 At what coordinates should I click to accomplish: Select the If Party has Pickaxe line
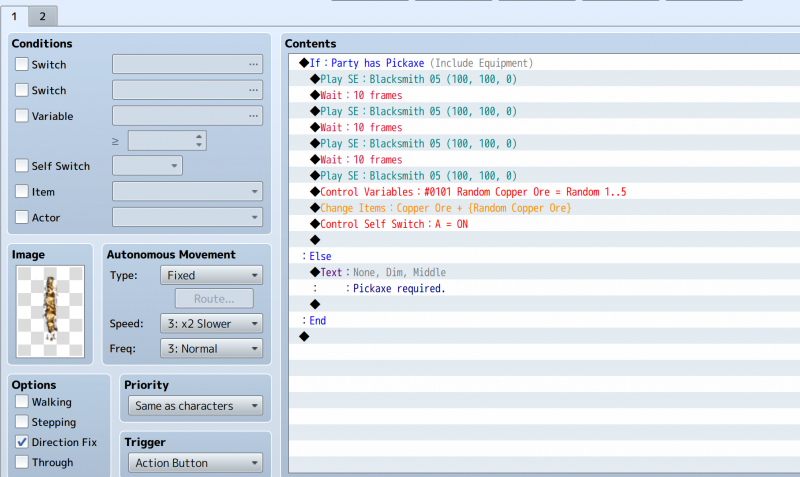[544, 63]
